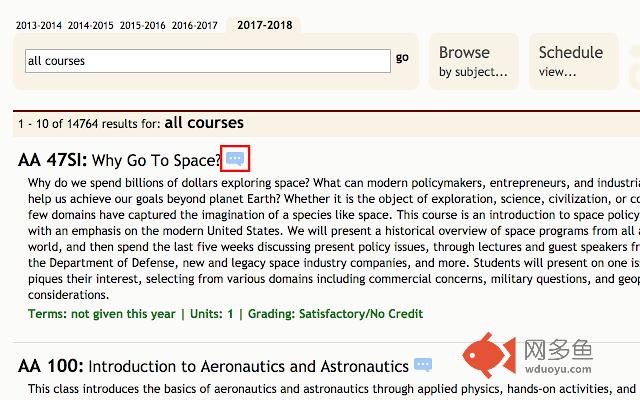Open the Schedule view panel

[x=574, y=61]
